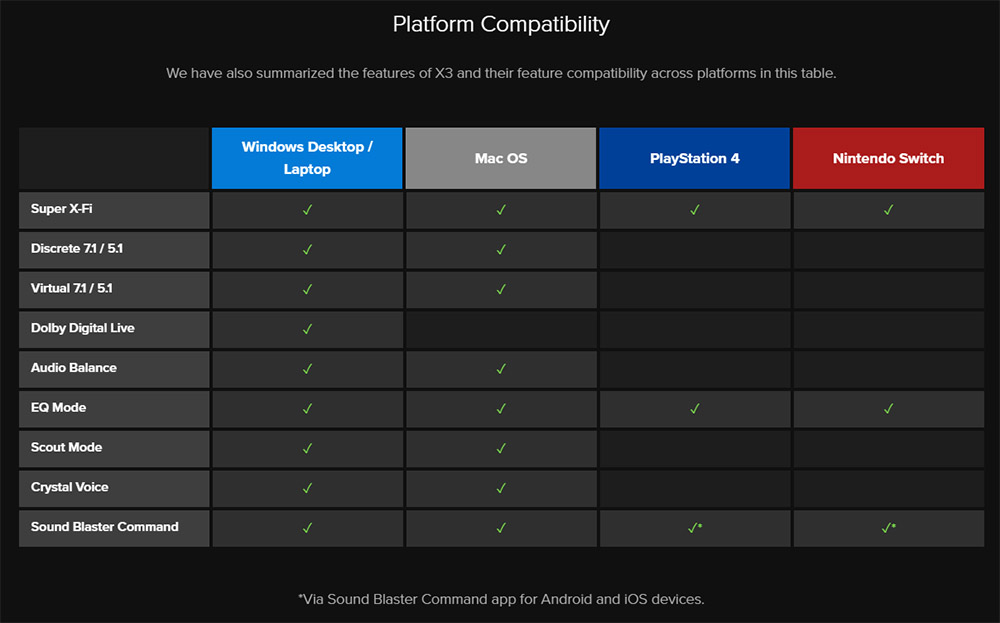Select the Super X-Fi row label
This screenshot has width=1000, height=623.
tap(114, 210)
